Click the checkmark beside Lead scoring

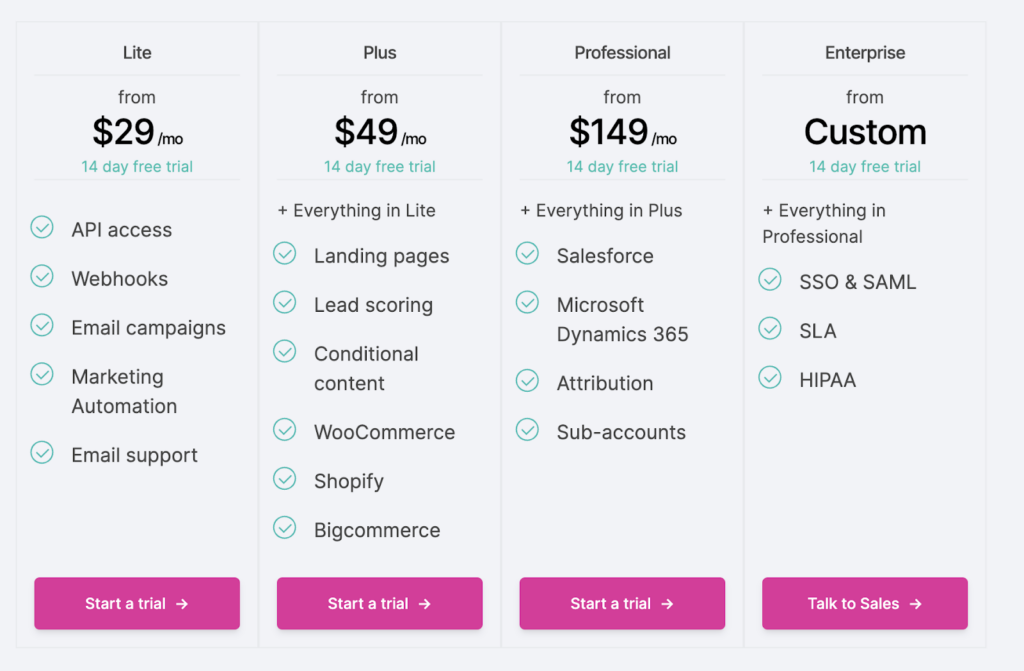[285, 303]
